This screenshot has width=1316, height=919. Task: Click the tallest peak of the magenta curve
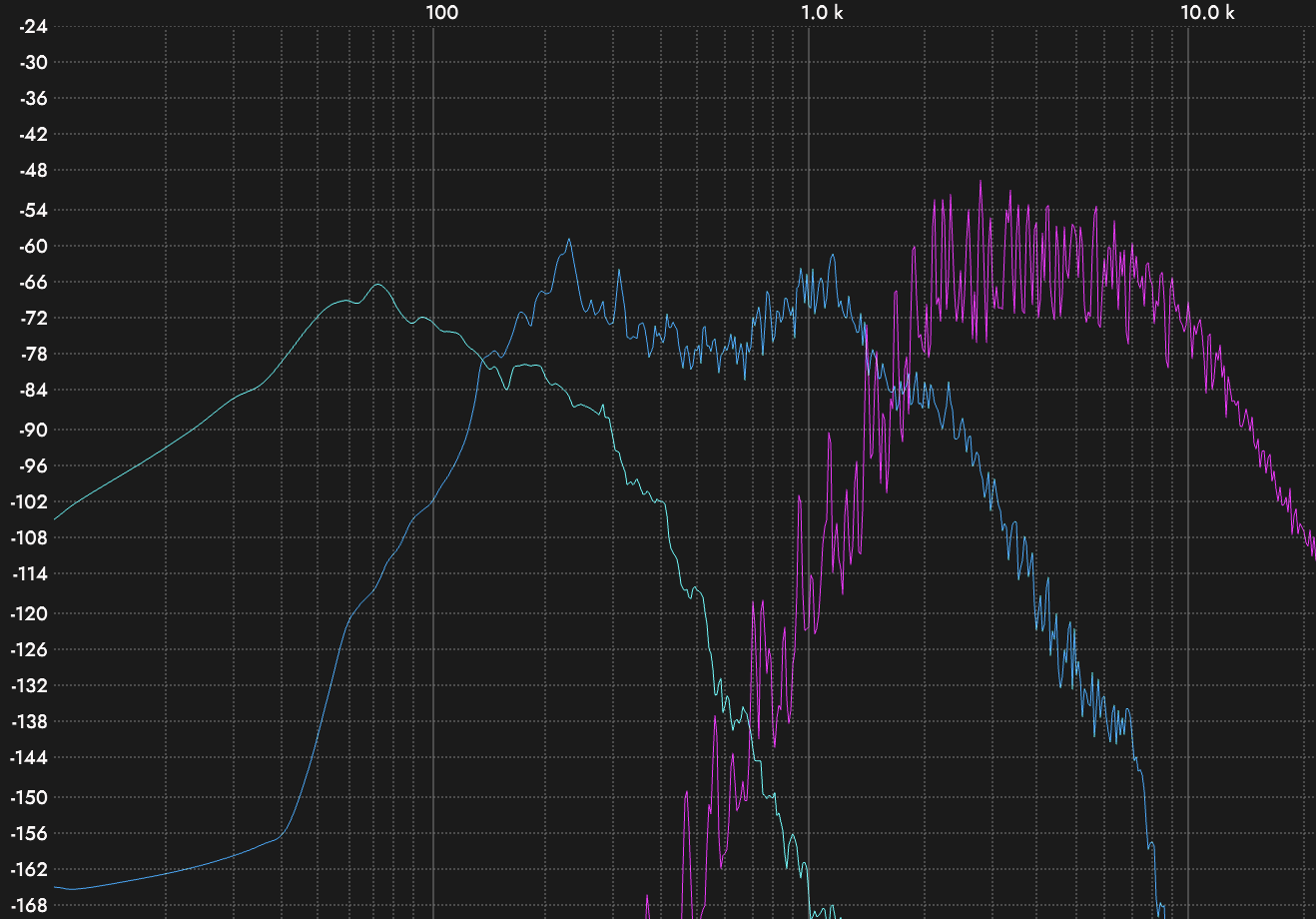[981, 182]
